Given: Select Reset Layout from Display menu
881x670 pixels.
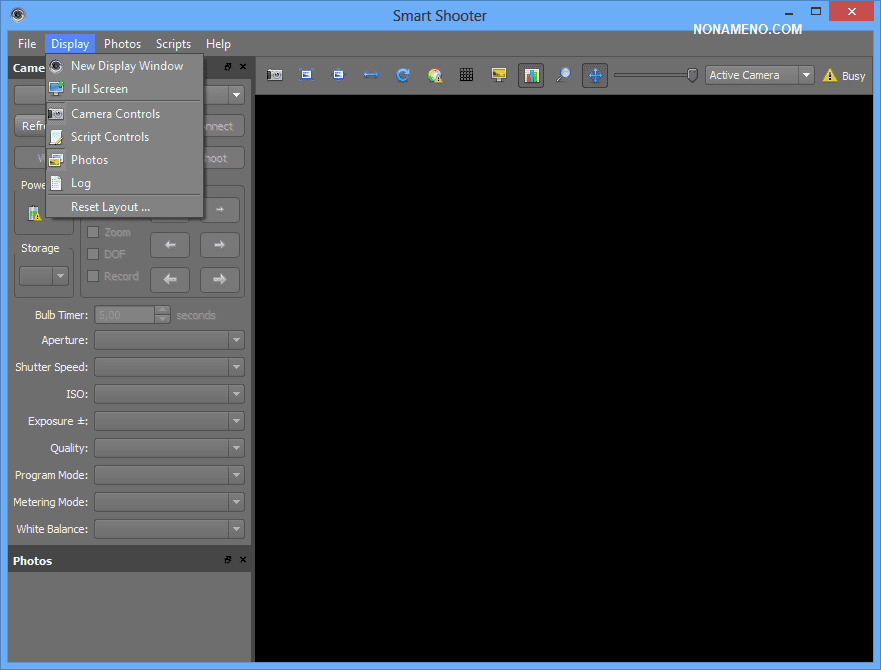Looking at the screenshot, I should 110,207.
